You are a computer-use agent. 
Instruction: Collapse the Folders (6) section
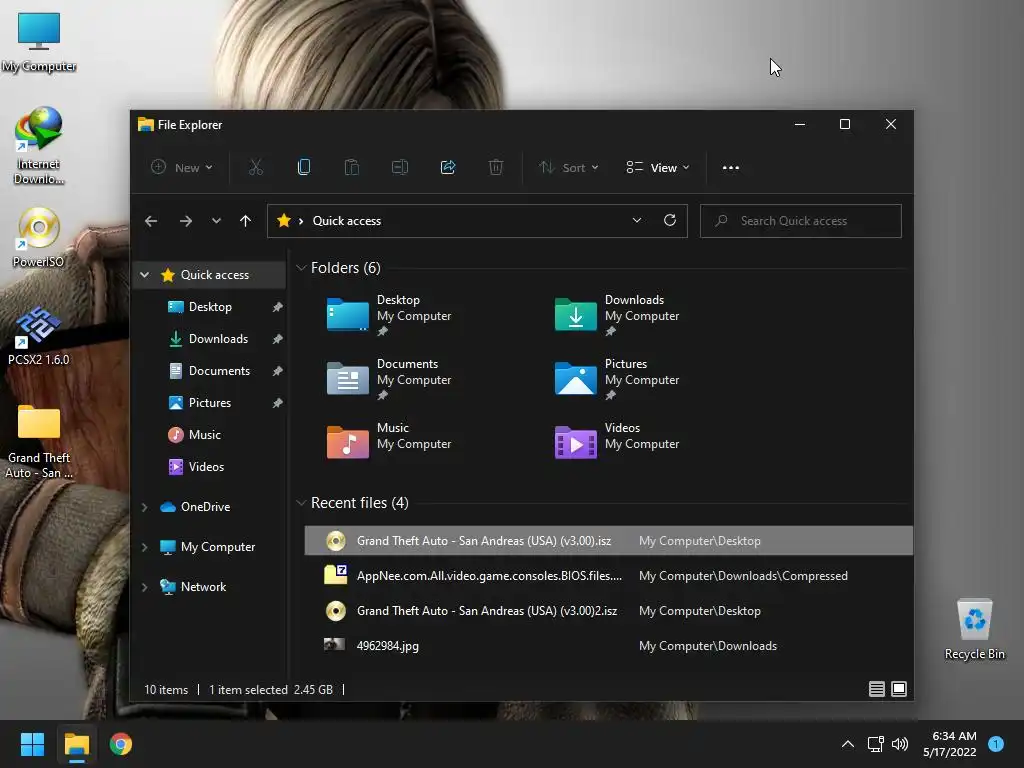click(x=301, y=268)
